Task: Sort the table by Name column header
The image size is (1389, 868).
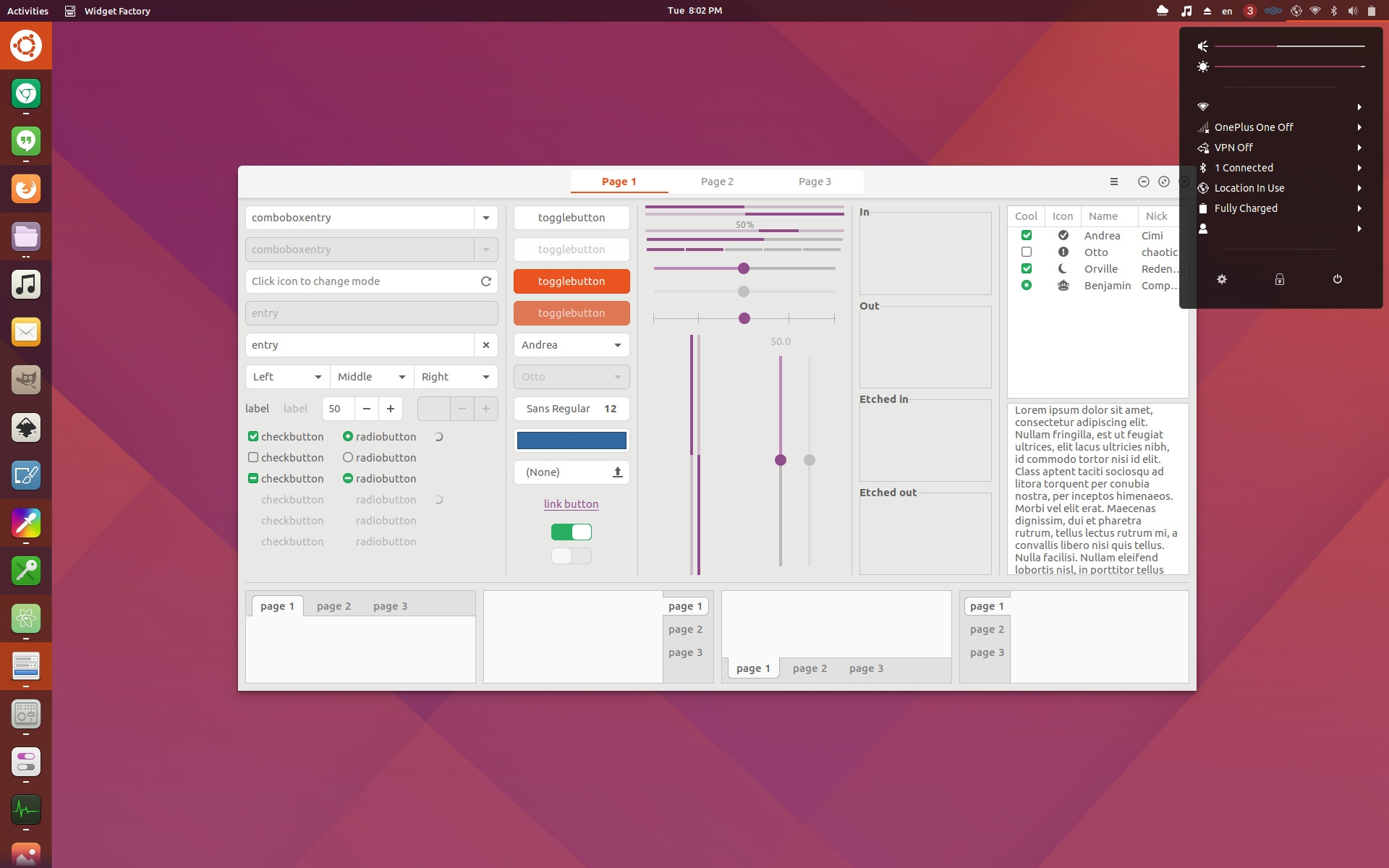Action: (1109, 216)
